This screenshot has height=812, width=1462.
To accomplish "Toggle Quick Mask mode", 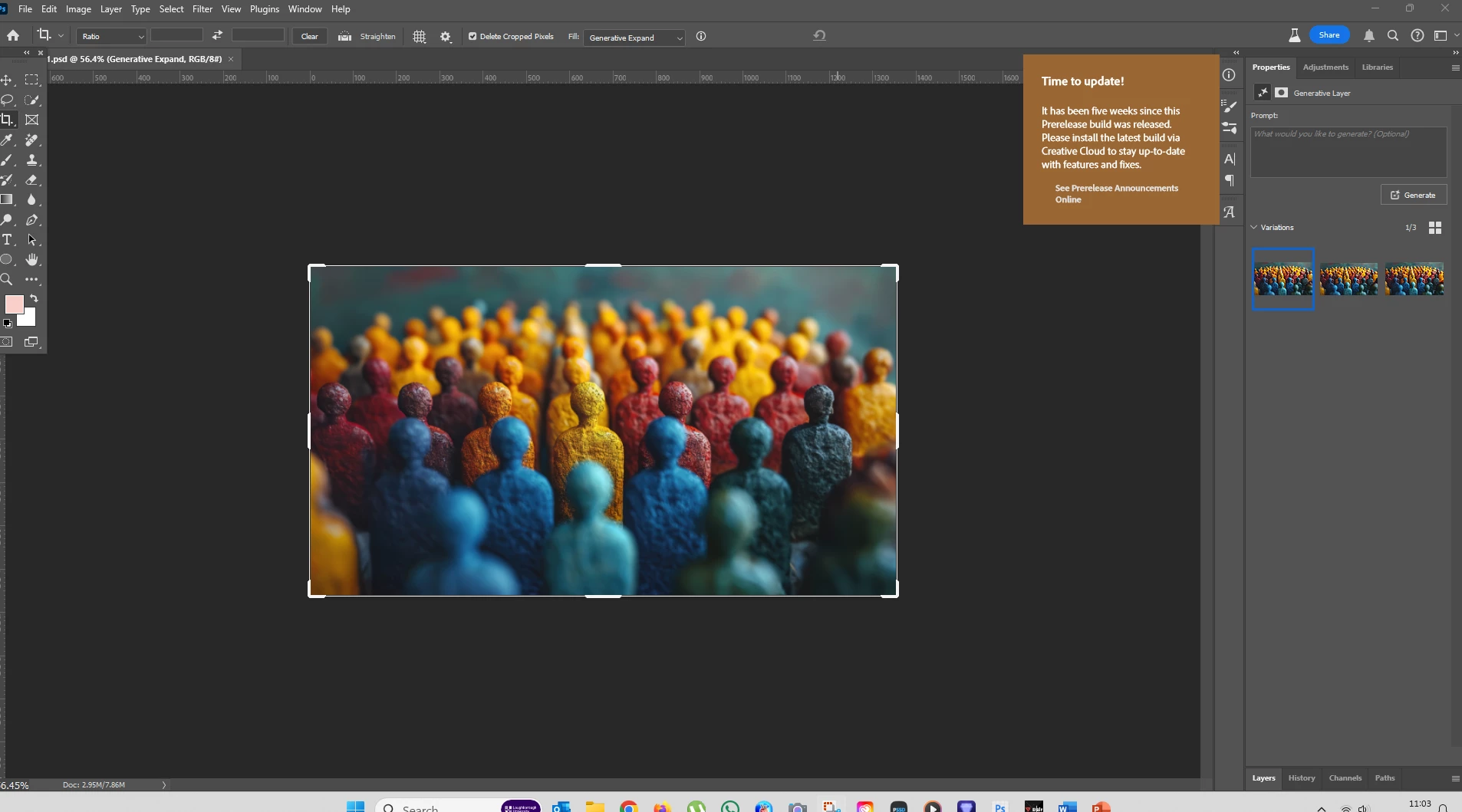I will [7, 342].
